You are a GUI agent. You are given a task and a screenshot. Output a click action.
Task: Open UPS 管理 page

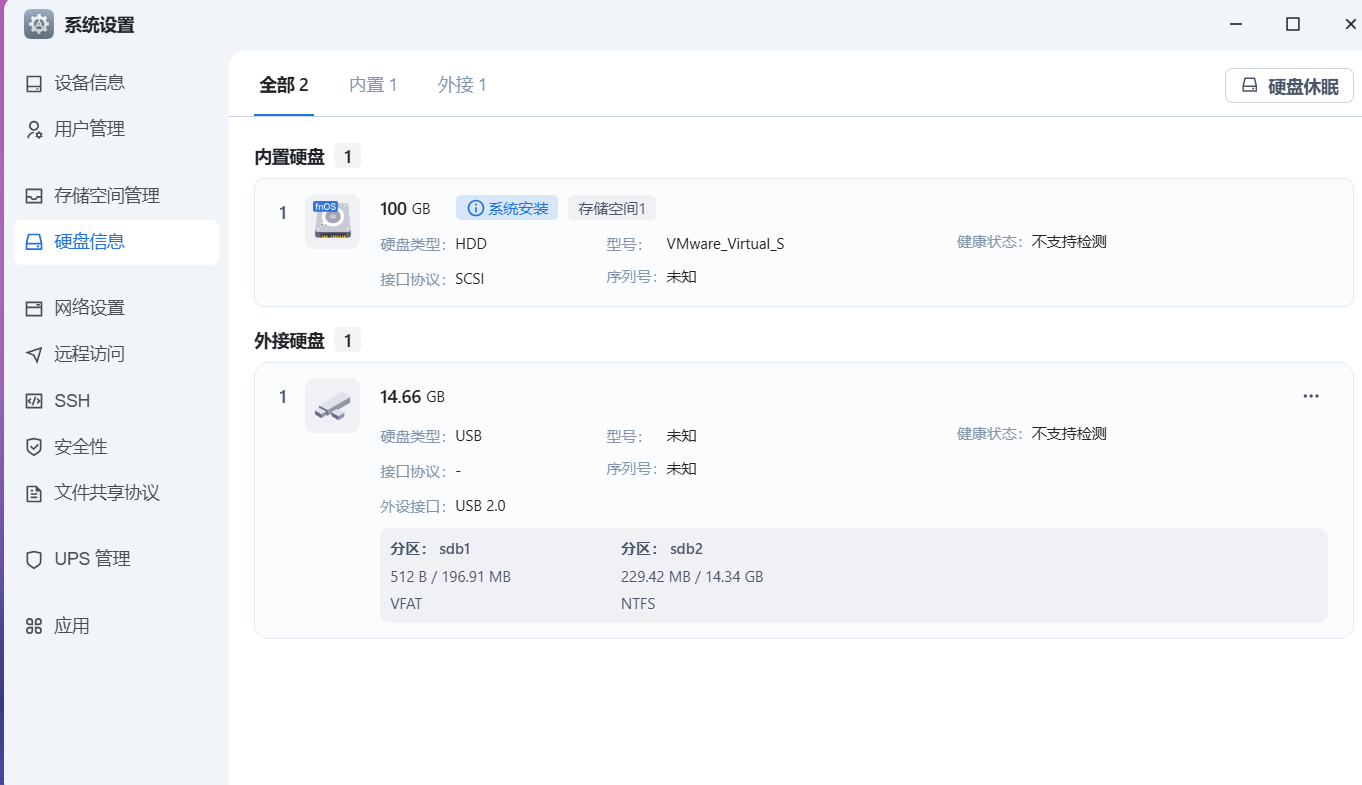[x=117, y=559]
